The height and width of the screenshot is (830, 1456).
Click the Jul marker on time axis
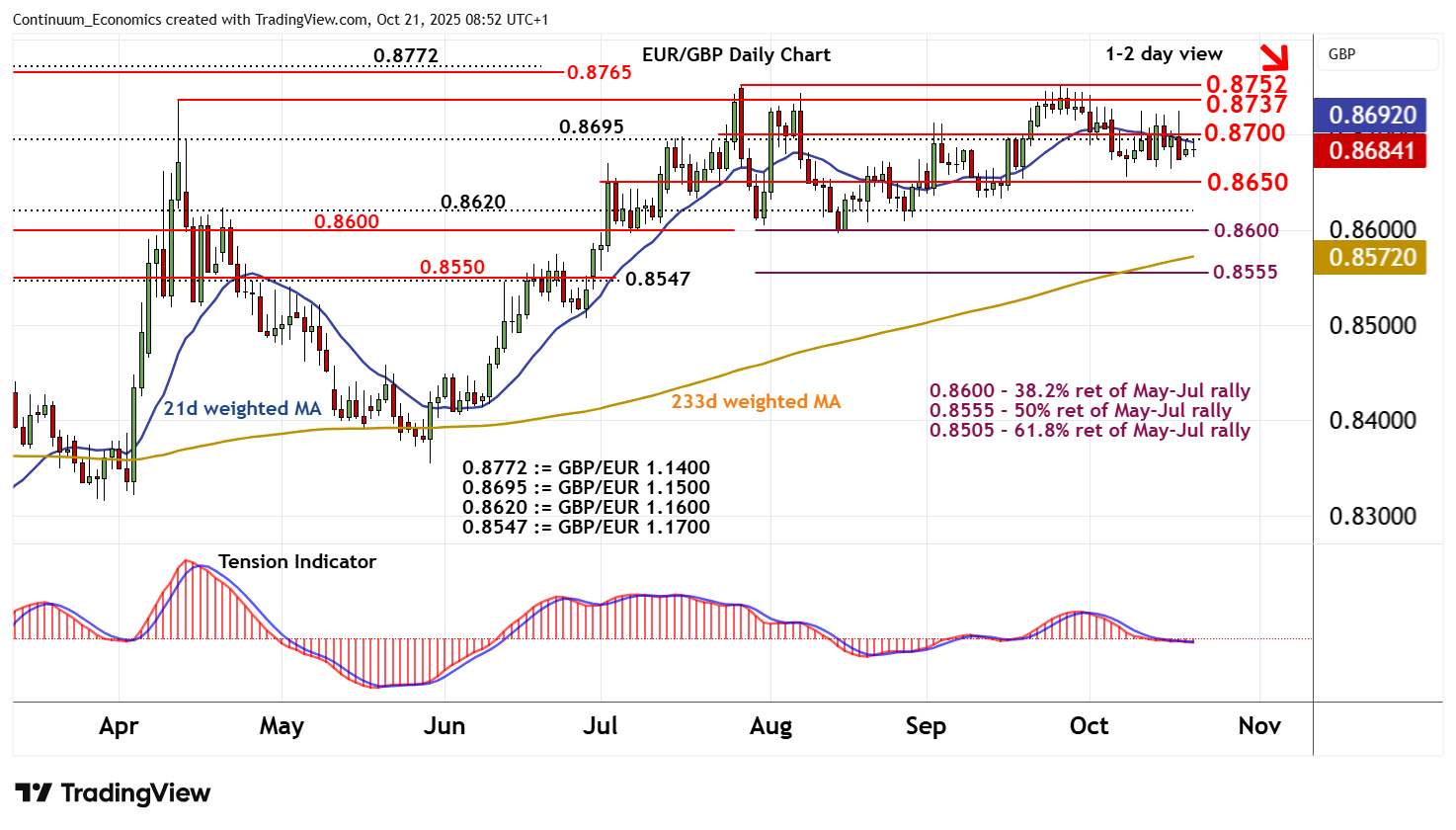pyautogui.click(x=600, y=726)
